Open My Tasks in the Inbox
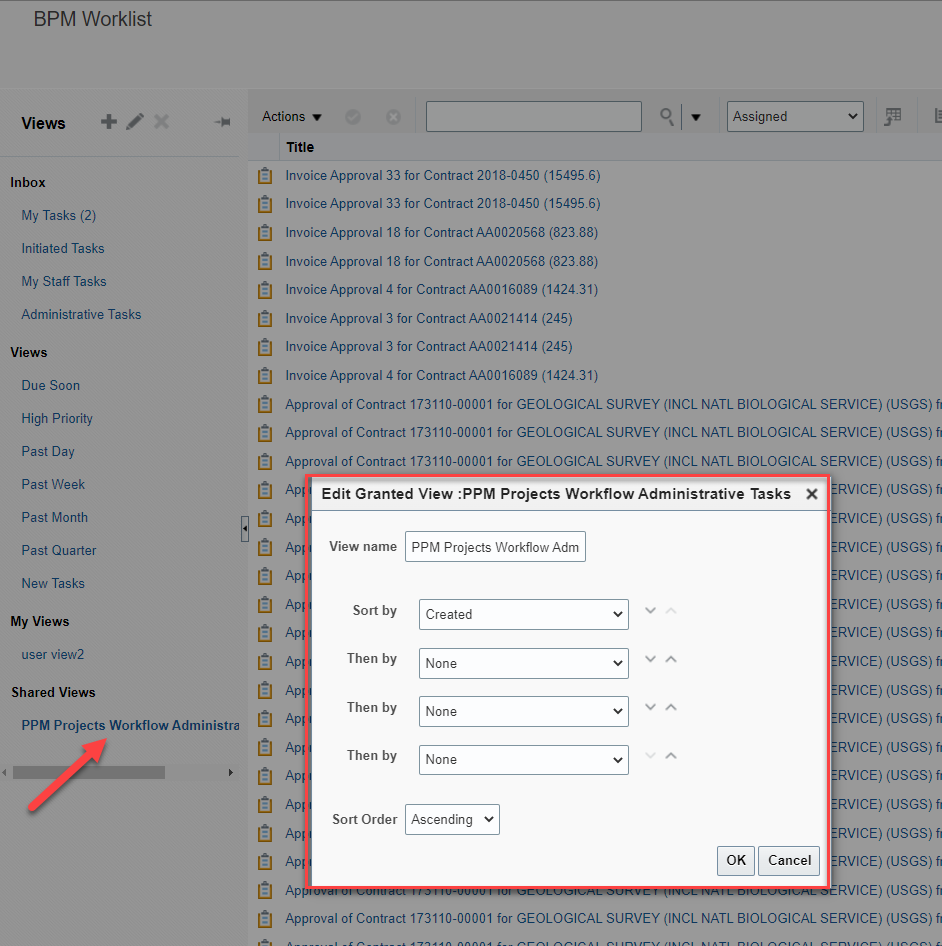The height and width of the screenshot is (946, 942). click(x=58, y=215)
